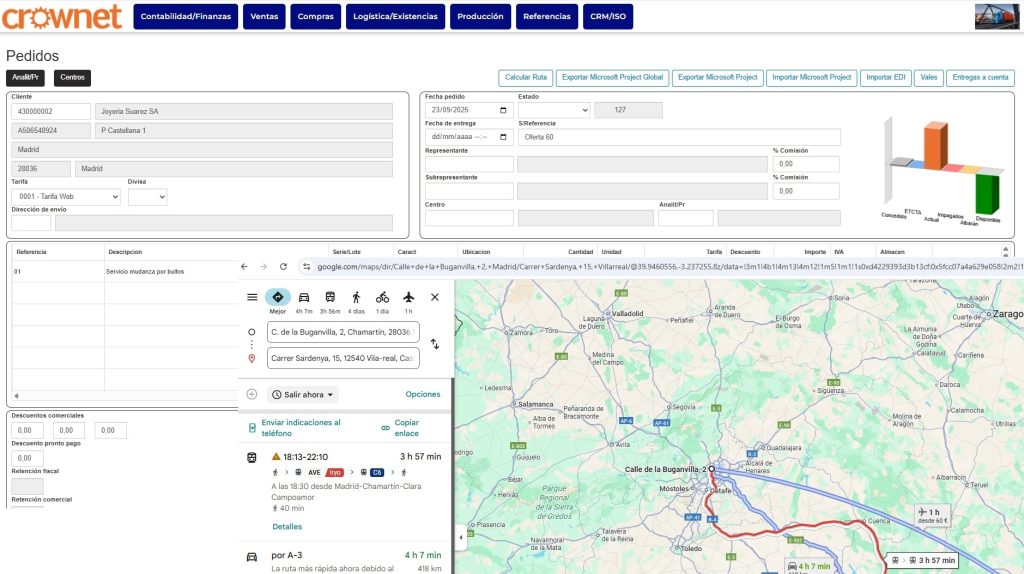
Task: Switch to cycling travel mode
Action: coord(382,298)
